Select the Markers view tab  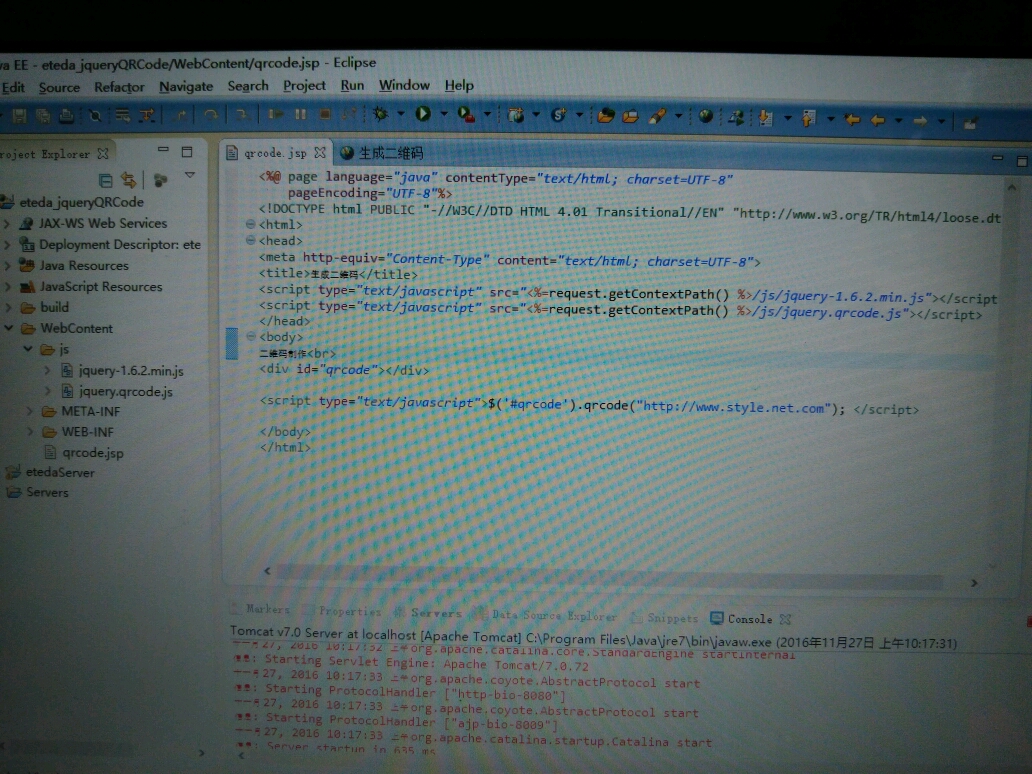[x=261, y=609]
